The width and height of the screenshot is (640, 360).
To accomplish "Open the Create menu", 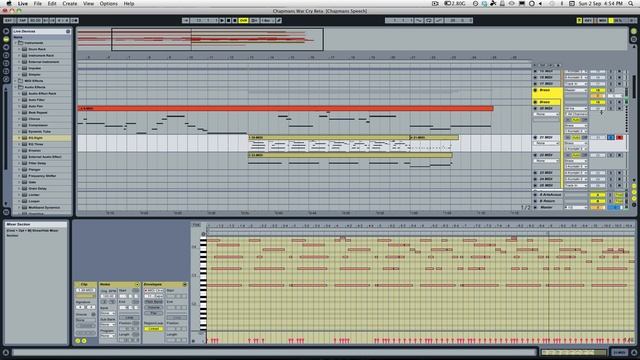I will pyautogui.click(x=70, y=3).
